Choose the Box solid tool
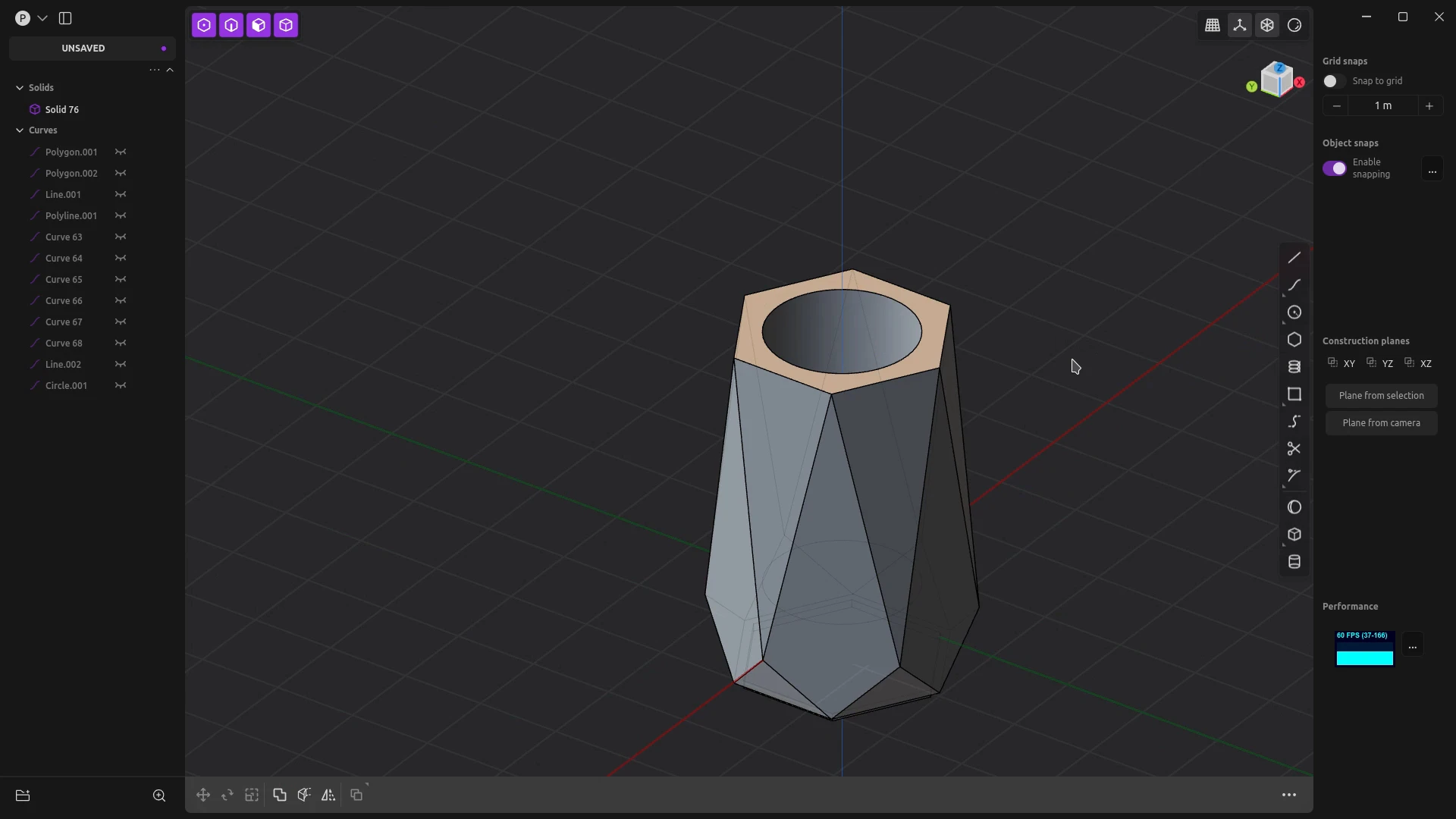 click(x=1294, y=535)
